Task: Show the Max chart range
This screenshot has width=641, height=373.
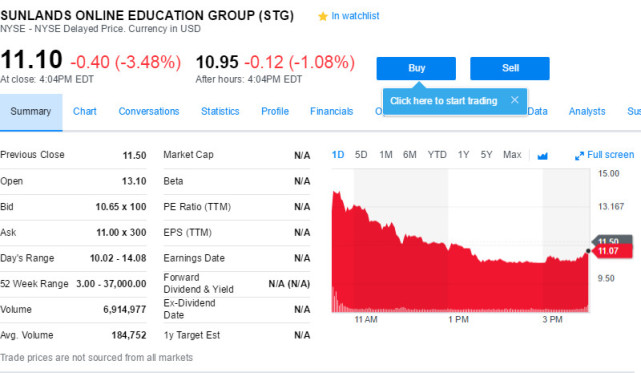Action: pos(512,155)
